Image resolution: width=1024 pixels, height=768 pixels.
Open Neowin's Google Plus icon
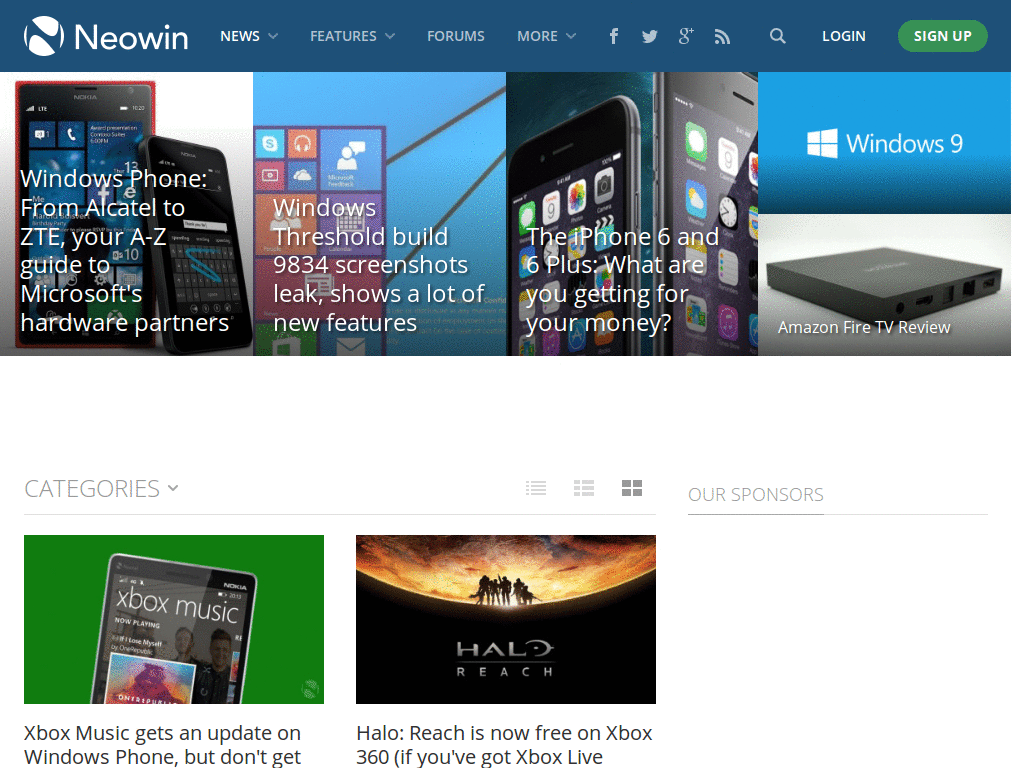click(686, 36)
